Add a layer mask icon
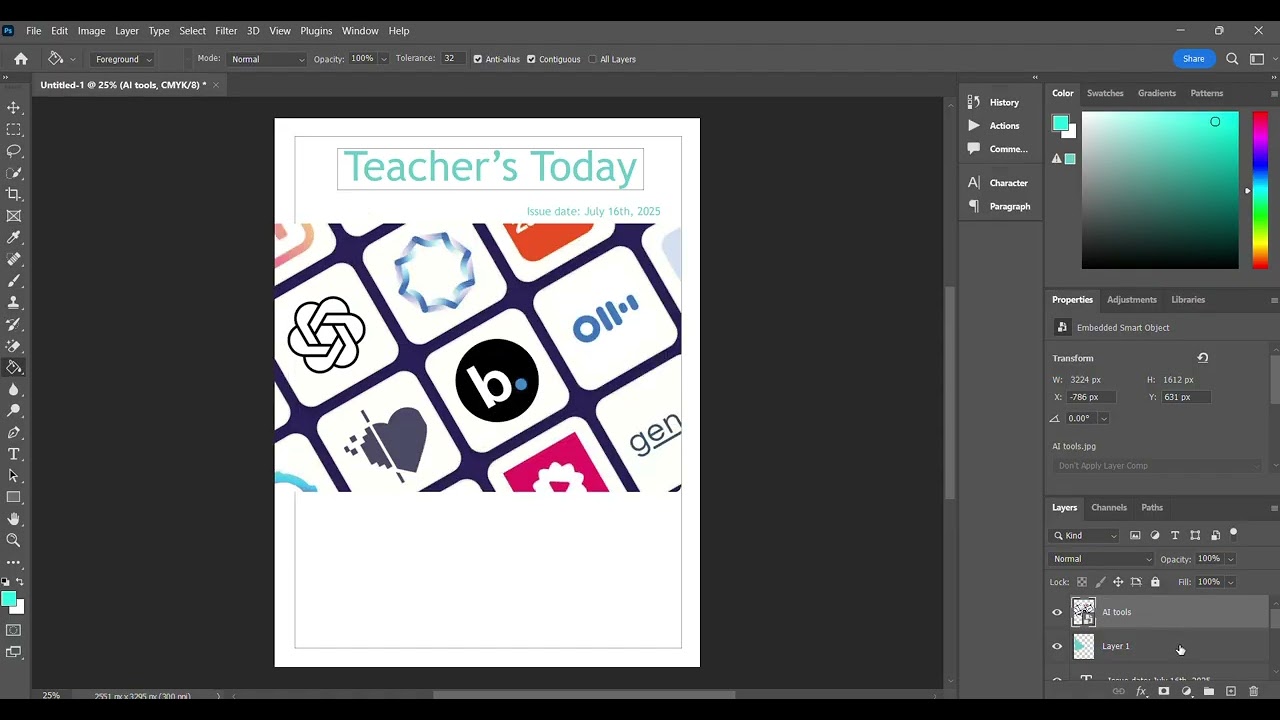The width and height of the screenshot is (1280, 720). [x=1163, y=691]
